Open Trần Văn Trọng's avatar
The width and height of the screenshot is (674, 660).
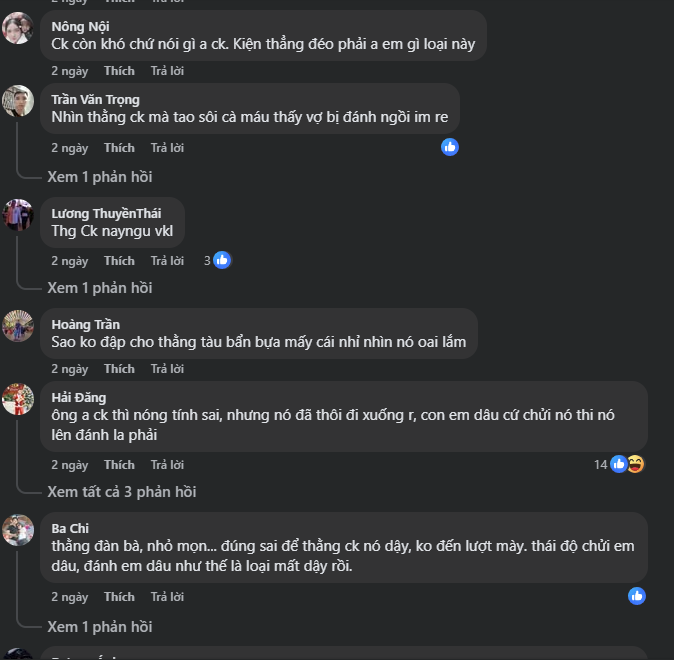click(x=18, y=101)
